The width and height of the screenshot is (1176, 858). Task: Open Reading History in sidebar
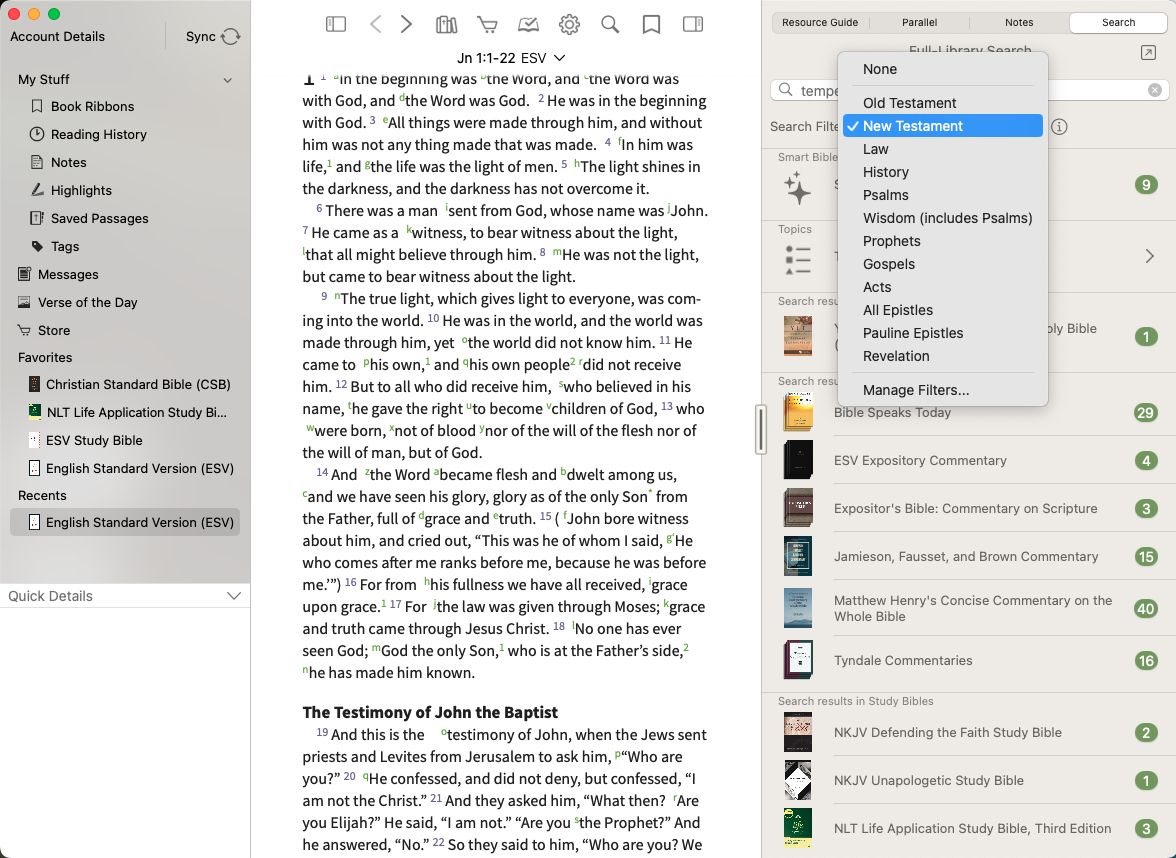[x=98, y=134]
